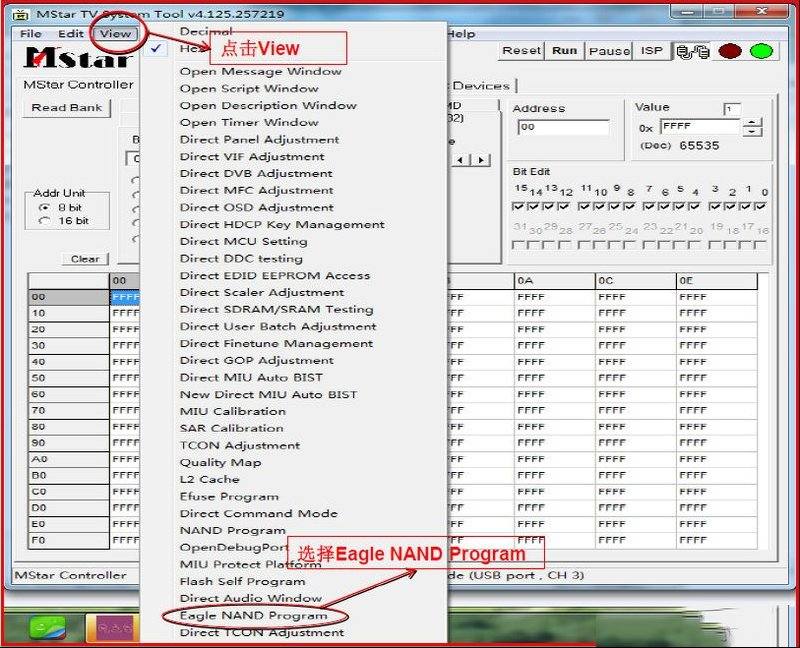
Task: Select Open Script Window menu entry
Action: [x=249, y=89]
